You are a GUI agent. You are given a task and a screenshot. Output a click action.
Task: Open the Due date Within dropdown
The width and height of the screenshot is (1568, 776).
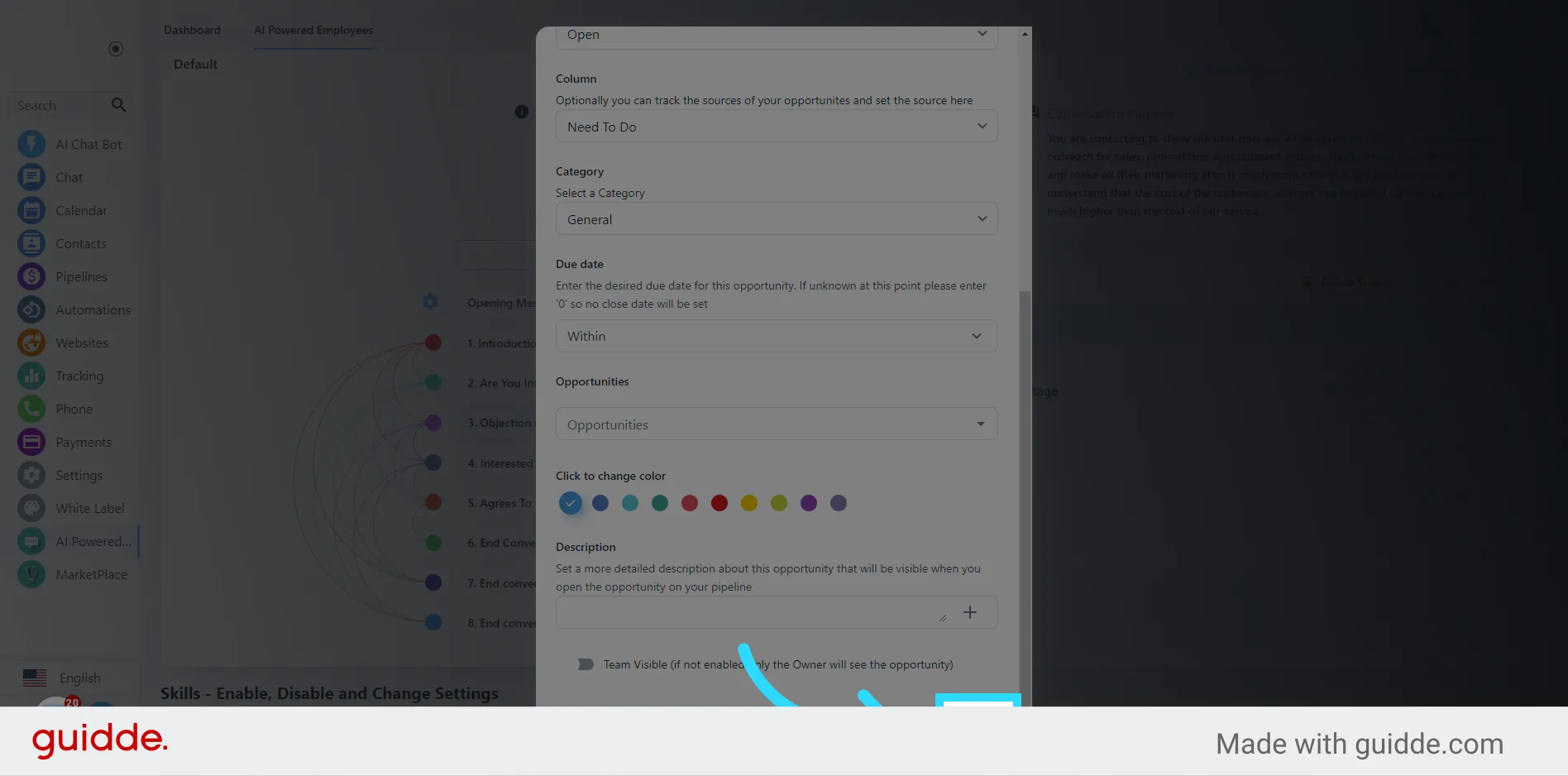777,336
